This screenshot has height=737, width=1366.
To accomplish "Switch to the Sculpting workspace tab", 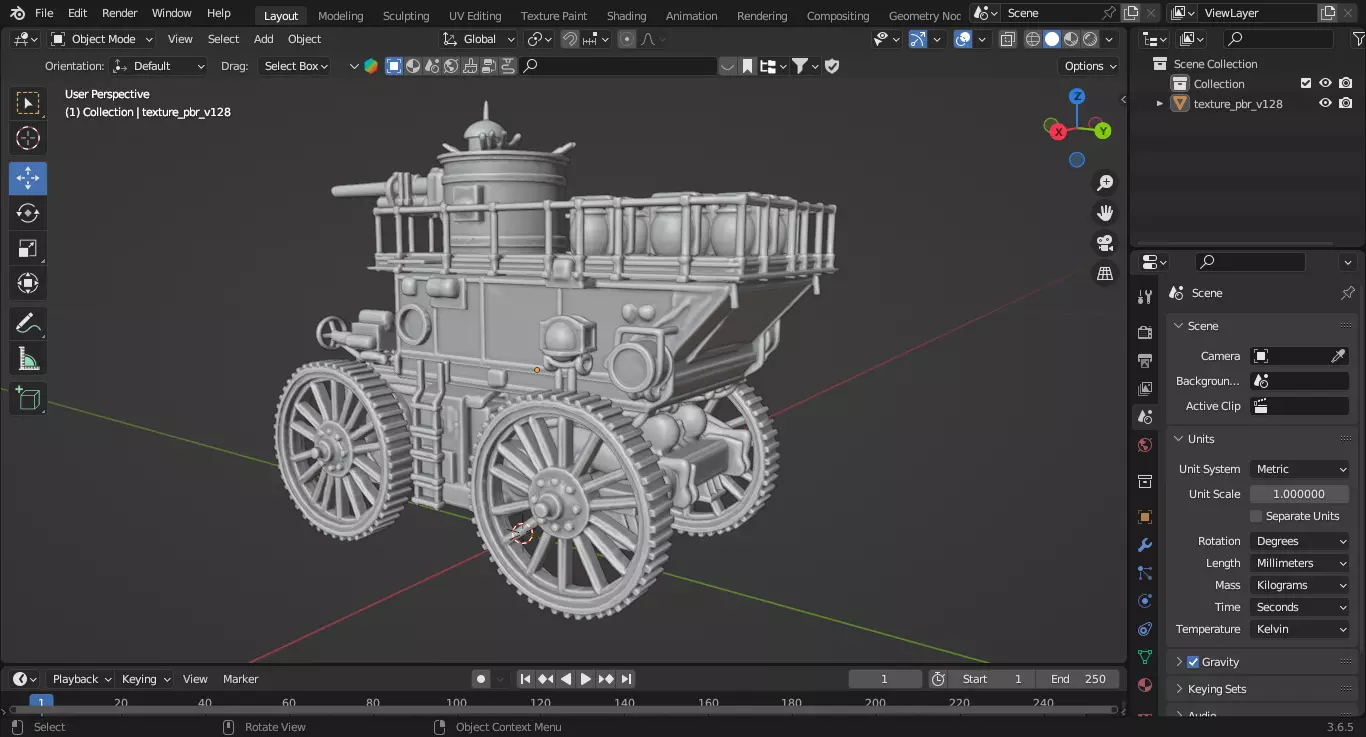I will 405,16.
